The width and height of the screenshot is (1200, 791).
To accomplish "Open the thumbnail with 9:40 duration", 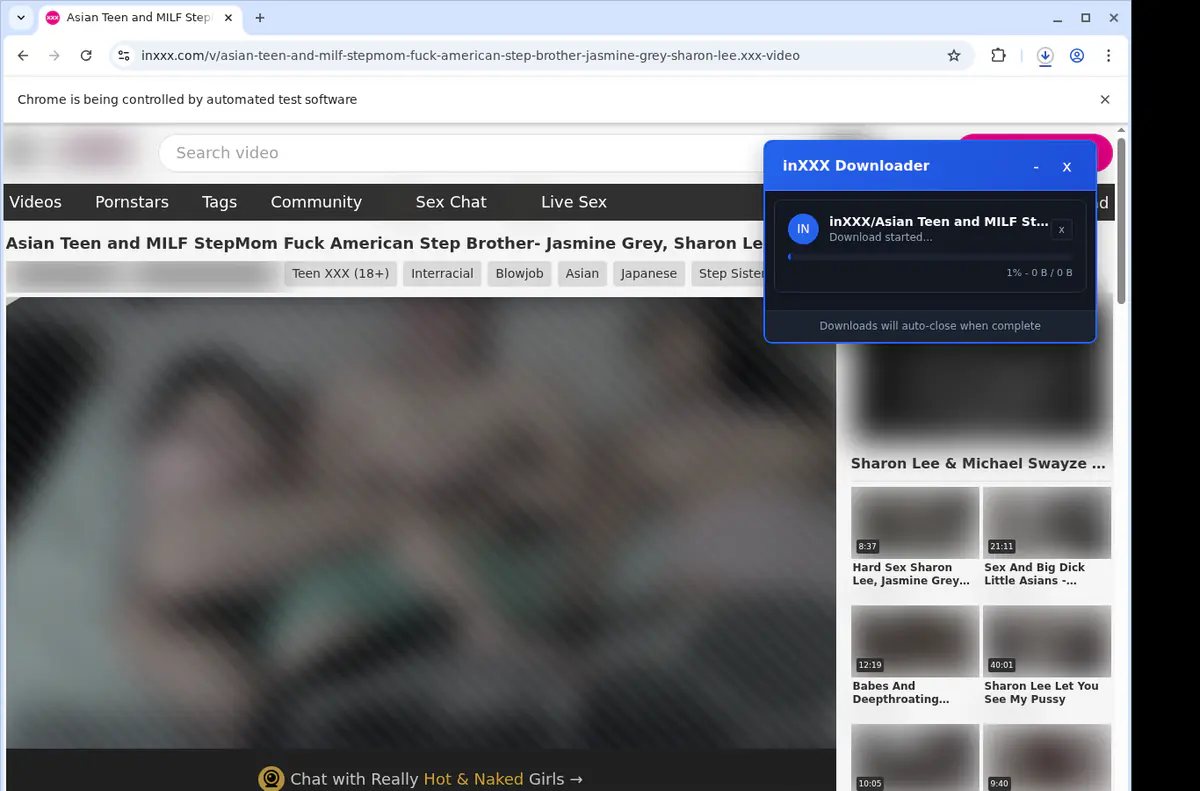I will click(1047, 757).
